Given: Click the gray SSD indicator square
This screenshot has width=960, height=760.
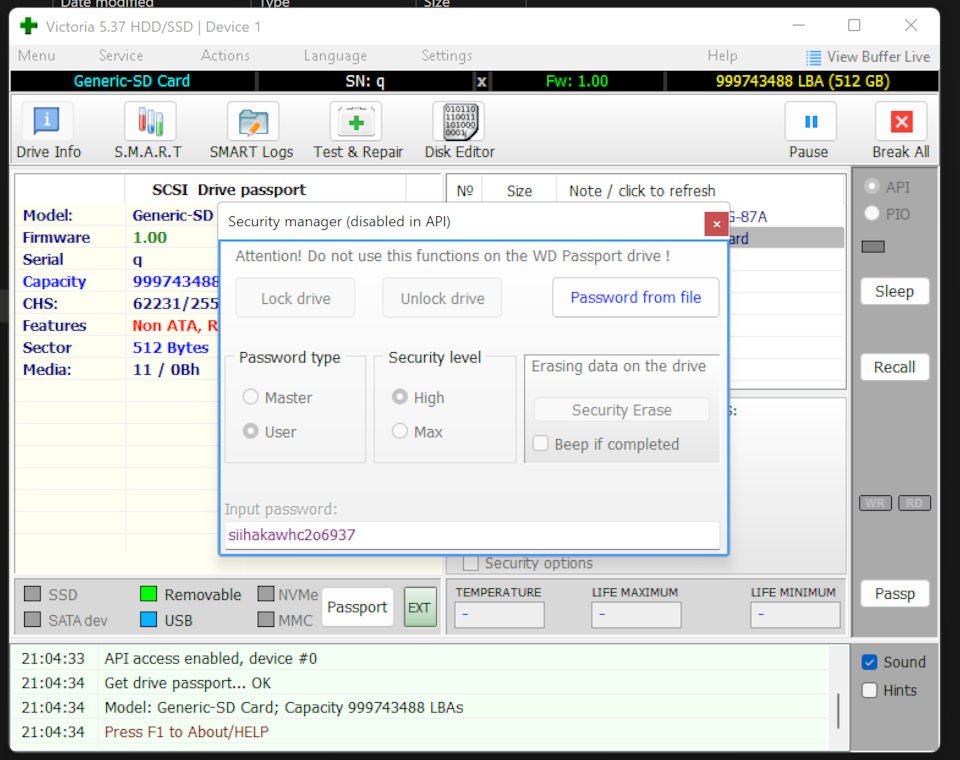Looking at the screenshot, I should pyautogui.click(x=32, y=594).
